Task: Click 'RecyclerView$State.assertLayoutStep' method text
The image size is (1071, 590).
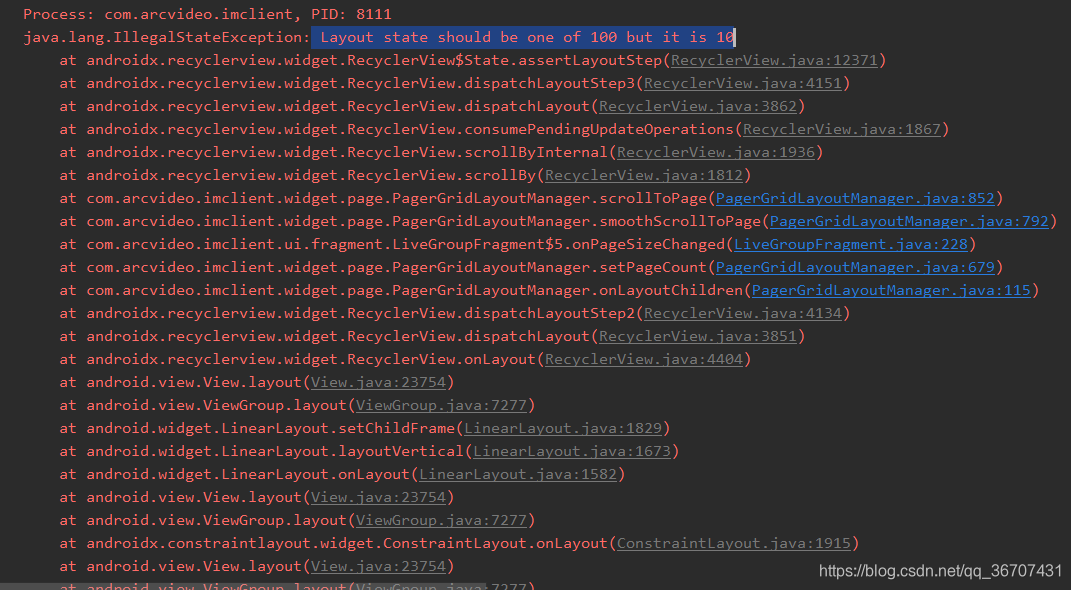Action: (504, 60)
